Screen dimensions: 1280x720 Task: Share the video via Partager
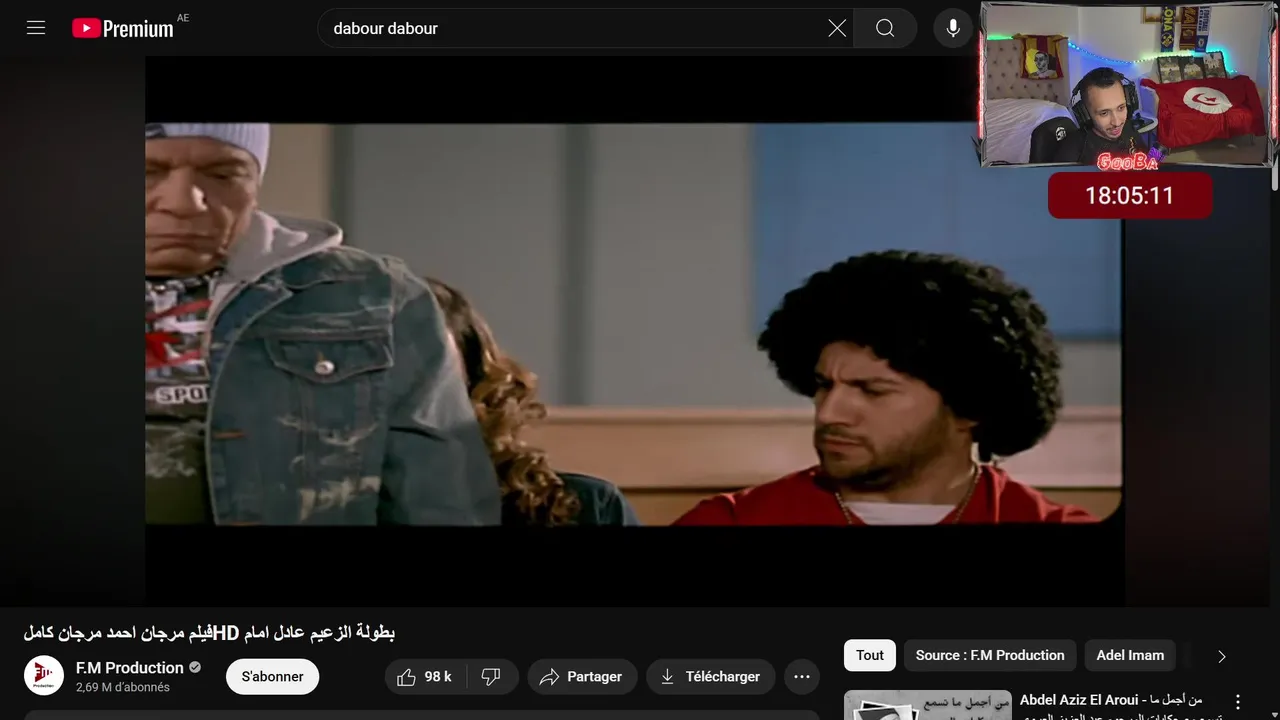(x=582, y=677)
